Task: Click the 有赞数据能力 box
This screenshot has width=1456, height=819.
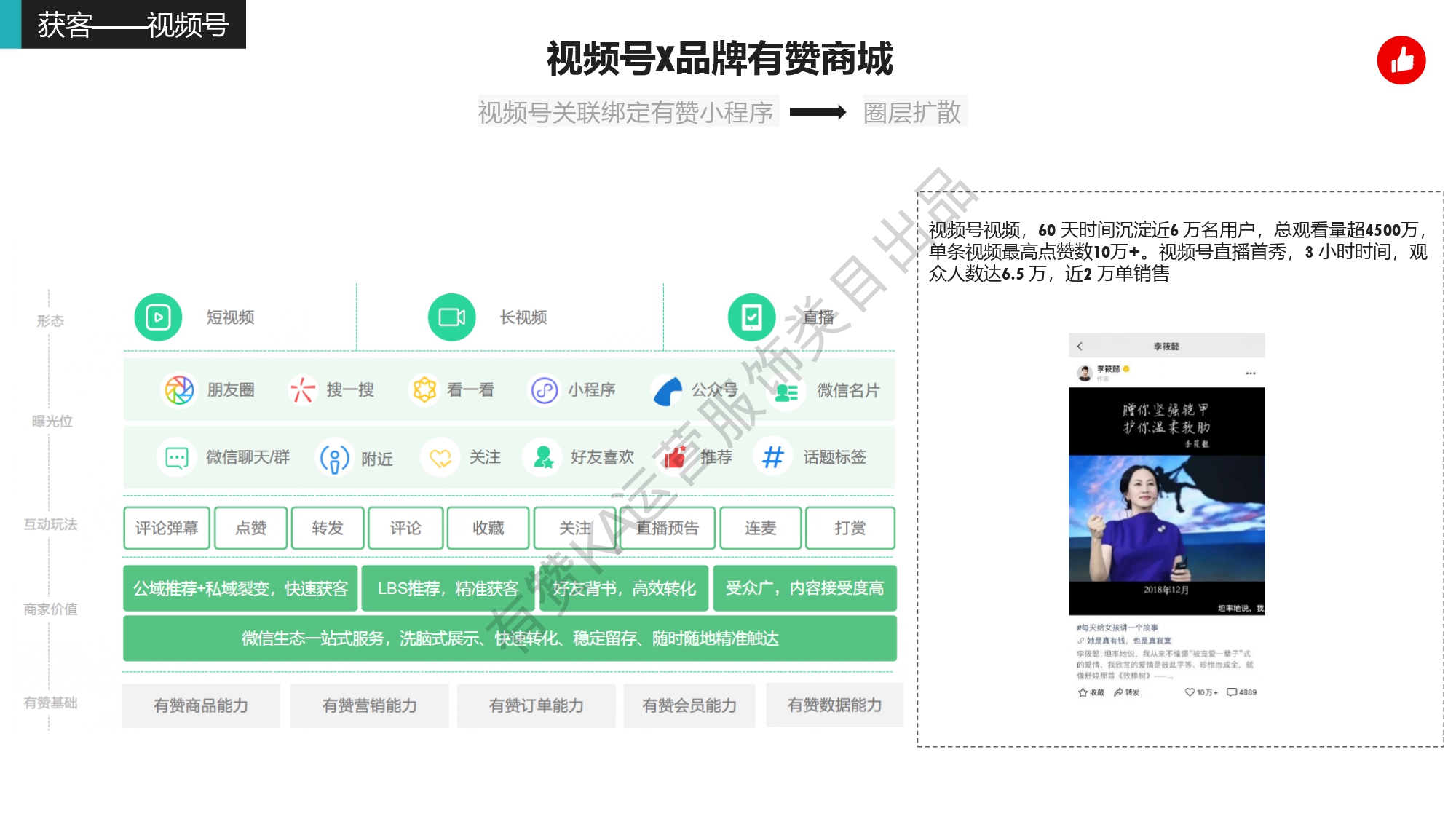Action: pyautogui.click(x=834, y=705)
